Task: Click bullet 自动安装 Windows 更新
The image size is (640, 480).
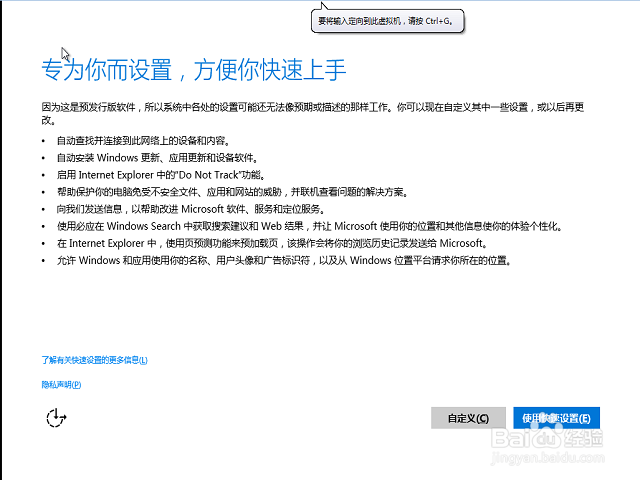Action: pyautogui.click(x=157, y=158)
